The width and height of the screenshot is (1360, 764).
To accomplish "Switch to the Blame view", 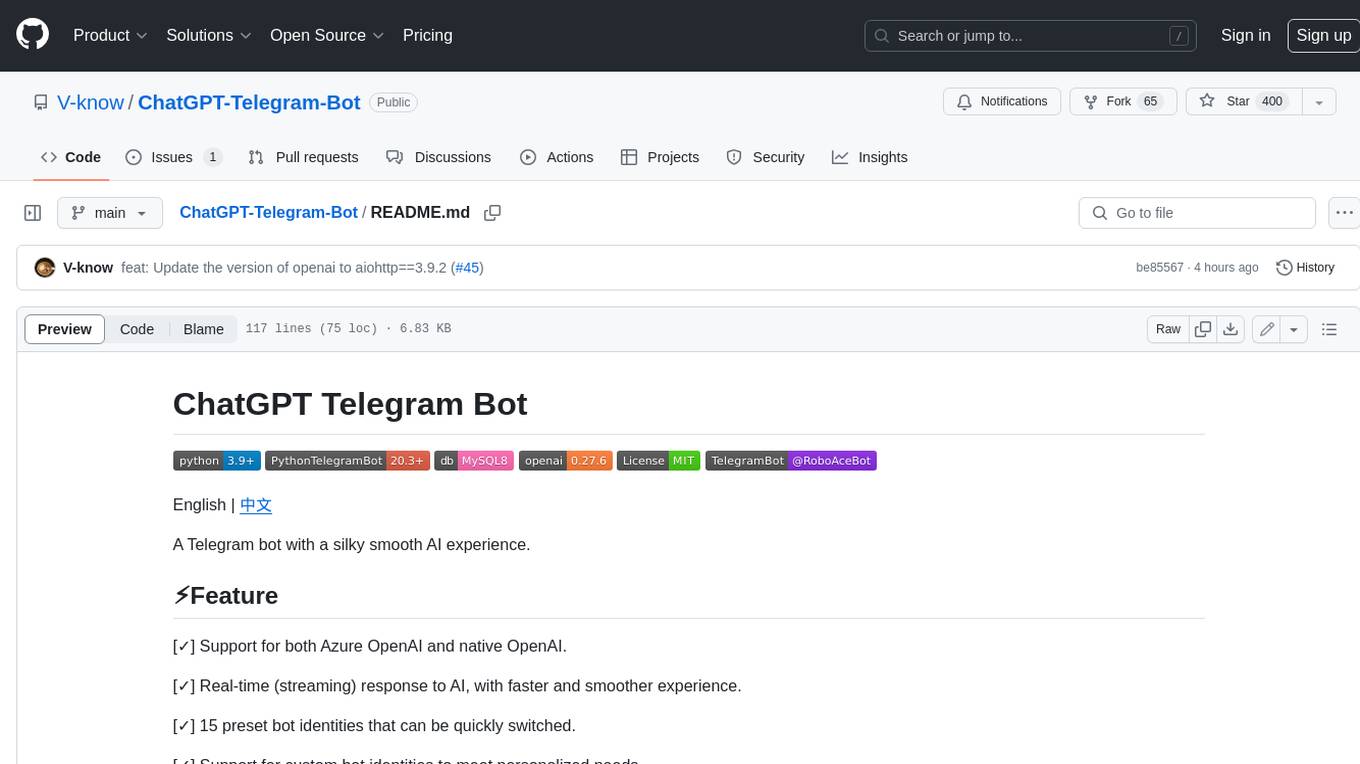I will pos(203,329).
